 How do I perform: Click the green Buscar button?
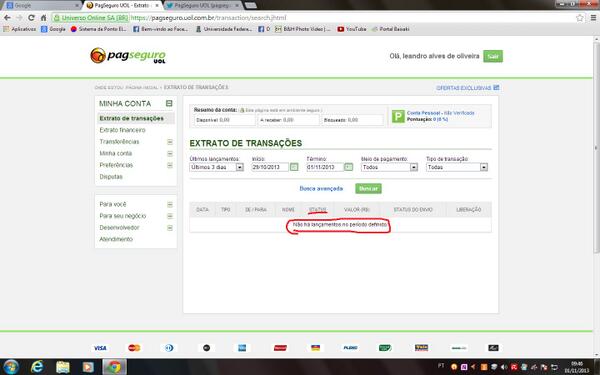pyautogui.click(x=368, y=188)
